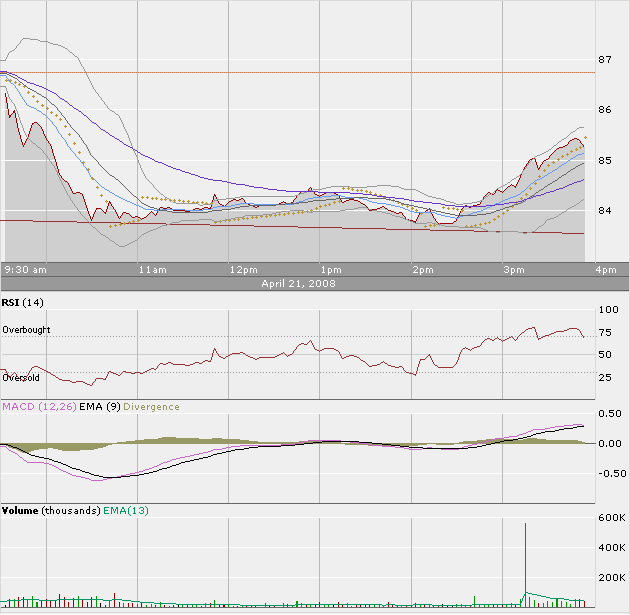Select the Divergence legend label
The image size is (630, 615).
(x=152, y=407)
